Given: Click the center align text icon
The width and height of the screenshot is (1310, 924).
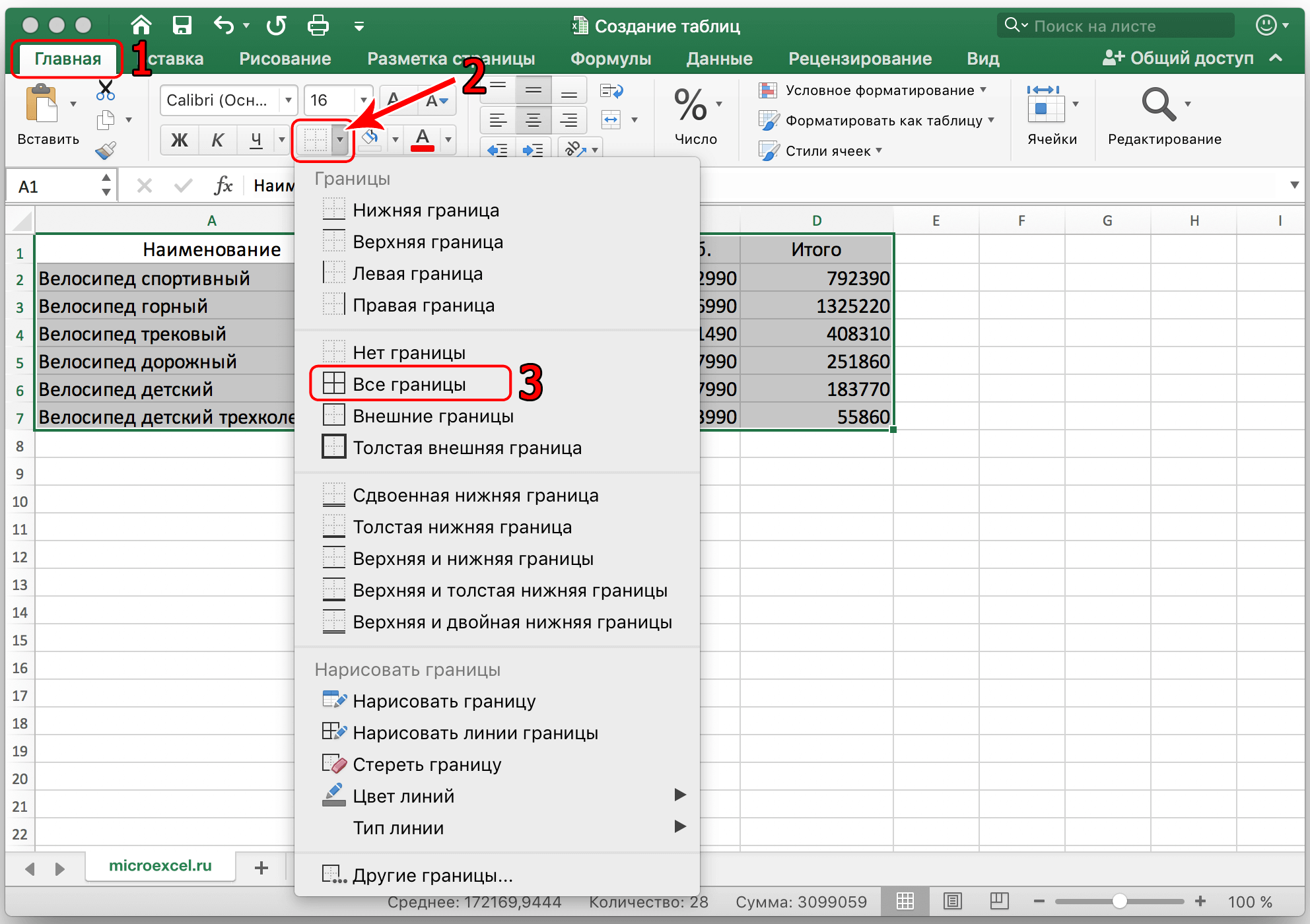Looking at the screenshot, I should pos(533,120).
